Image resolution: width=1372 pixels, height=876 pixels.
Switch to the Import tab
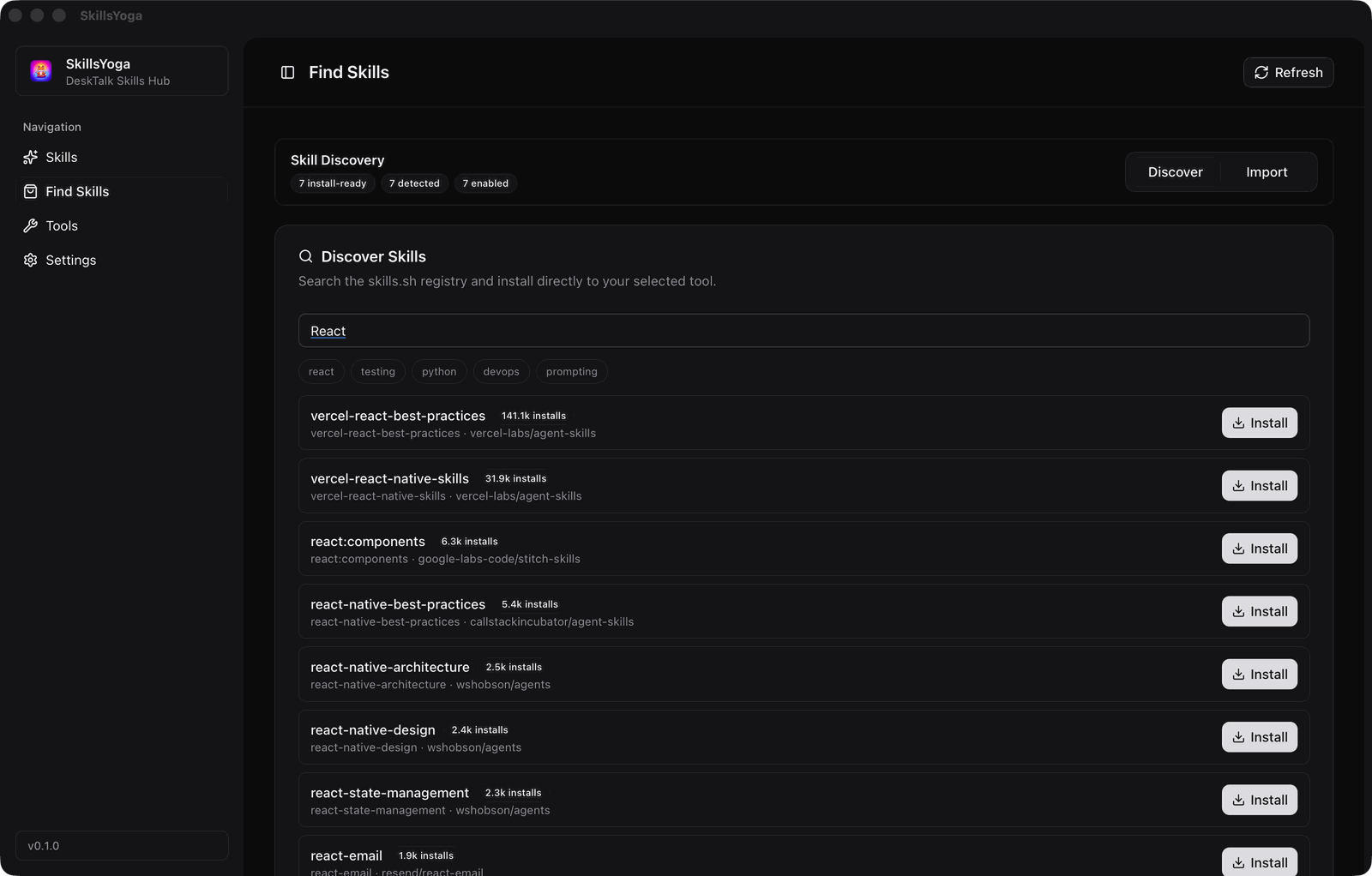pos(1267,172)
